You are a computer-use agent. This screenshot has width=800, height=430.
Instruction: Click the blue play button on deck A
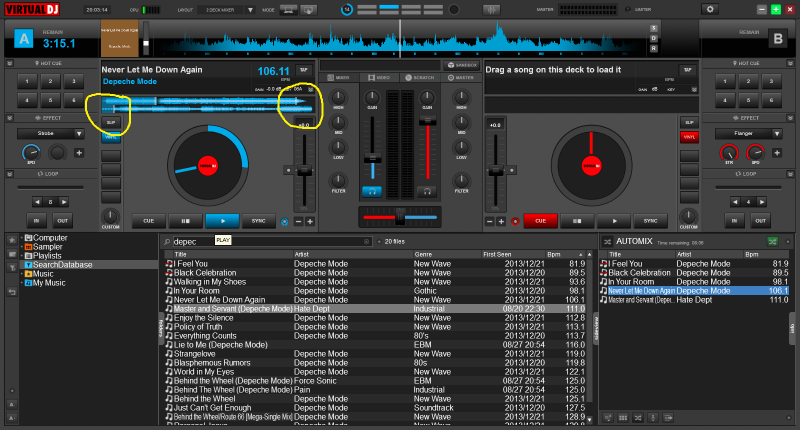pos(222,221)
